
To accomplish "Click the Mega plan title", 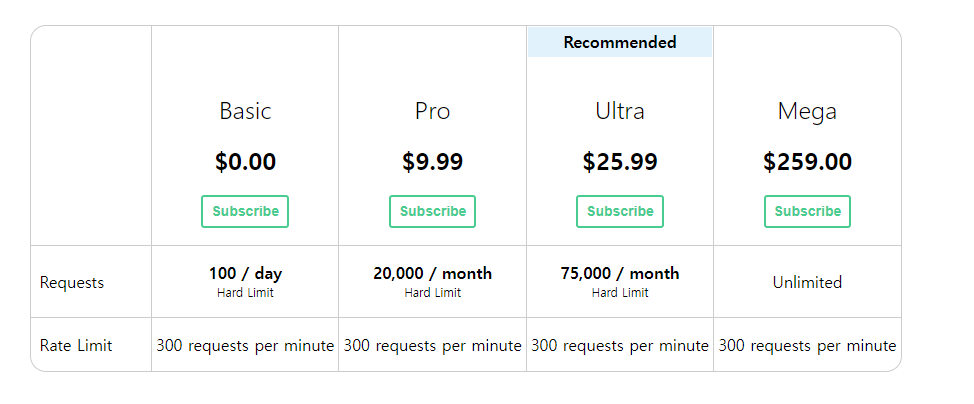I will click(x=807, y=112).
